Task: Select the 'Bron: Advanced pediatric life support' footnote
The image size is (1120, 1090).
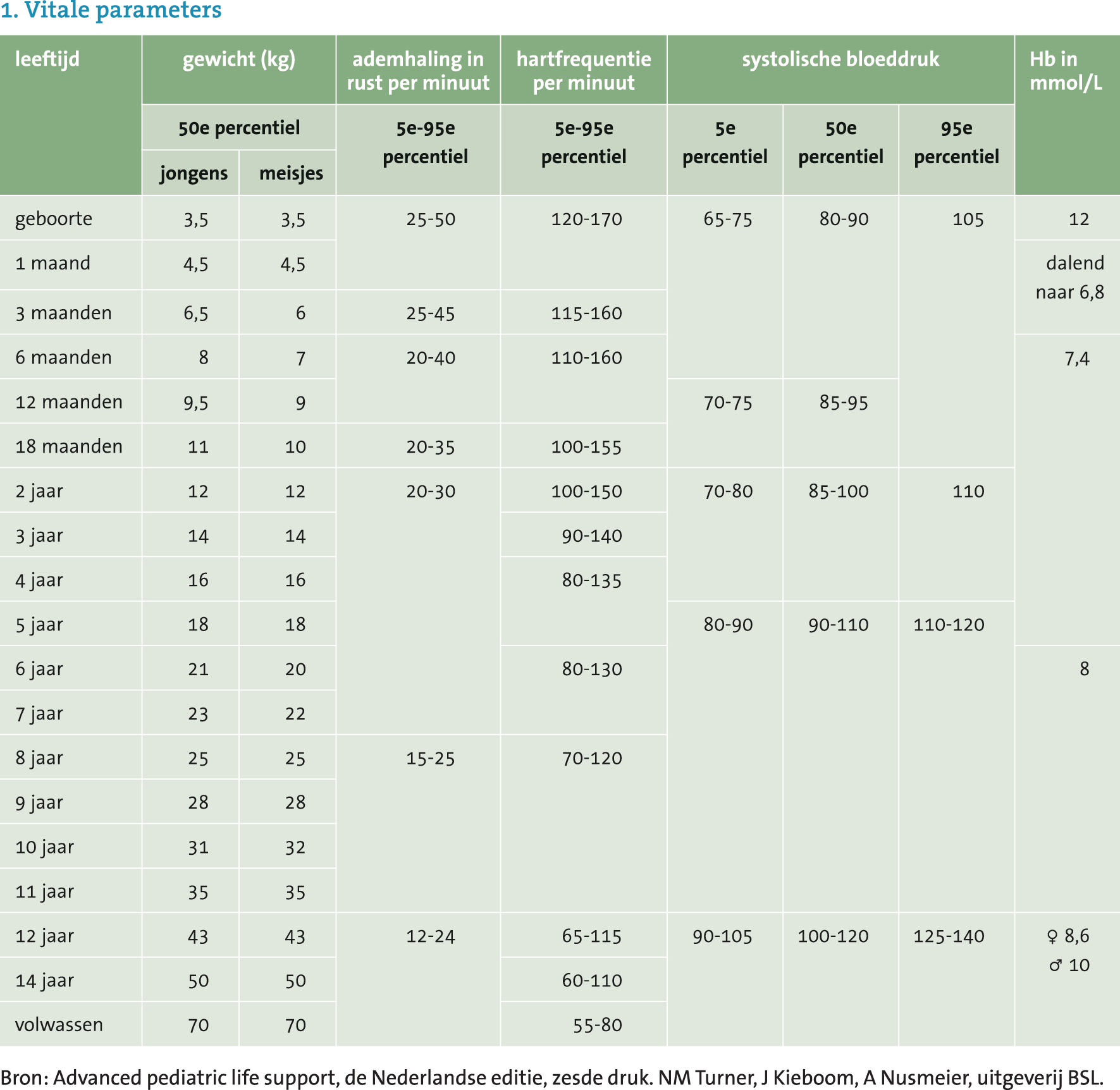Action: click(552, 1077)
